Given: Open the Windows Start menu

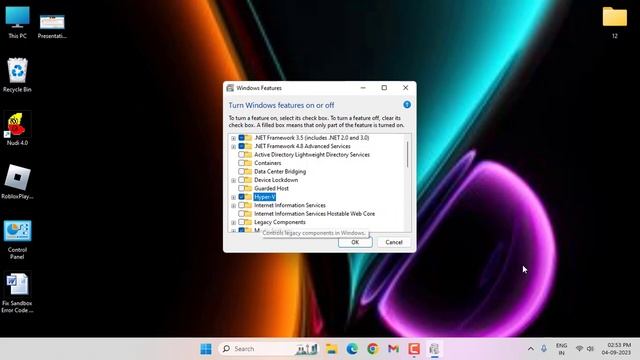Looking at the screenshot, I should pos(206,349).
